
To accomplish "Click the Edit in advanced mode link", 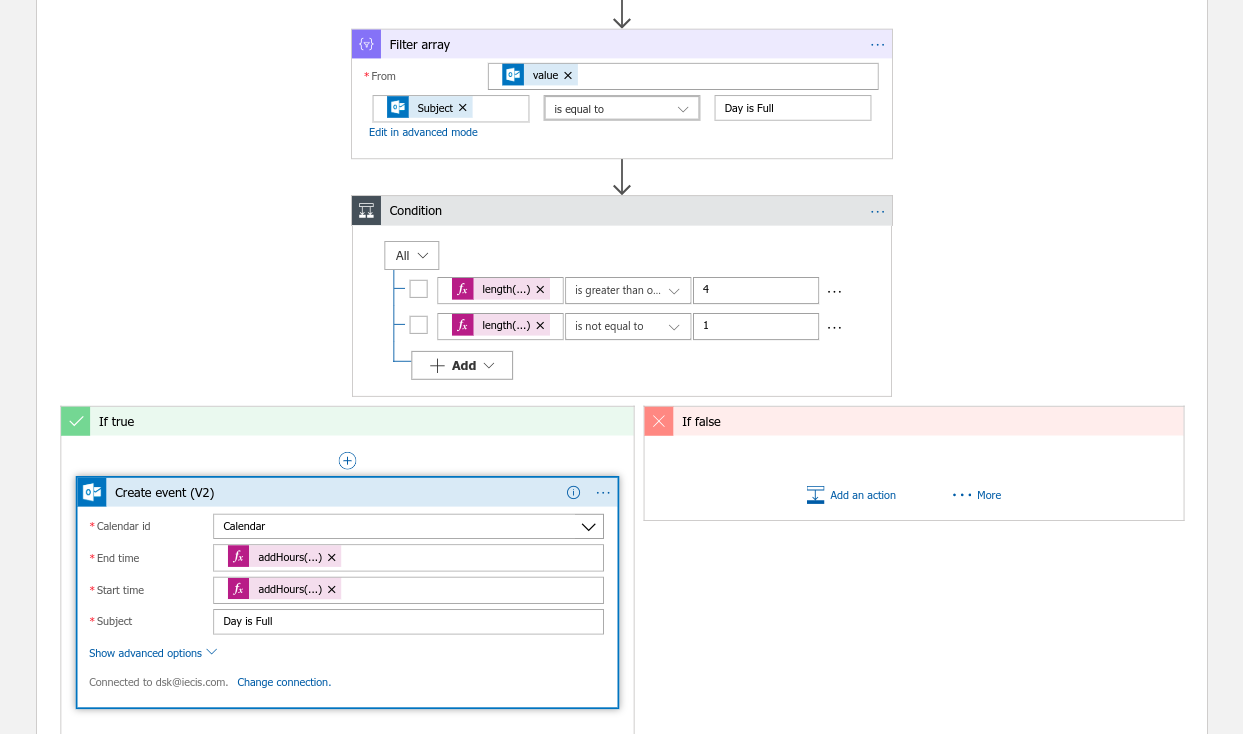I will tap(423, 133).
